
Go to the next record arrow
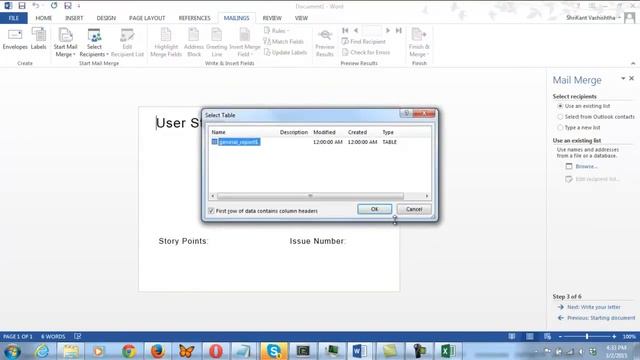pyautogui.click(x=388, y=30)
